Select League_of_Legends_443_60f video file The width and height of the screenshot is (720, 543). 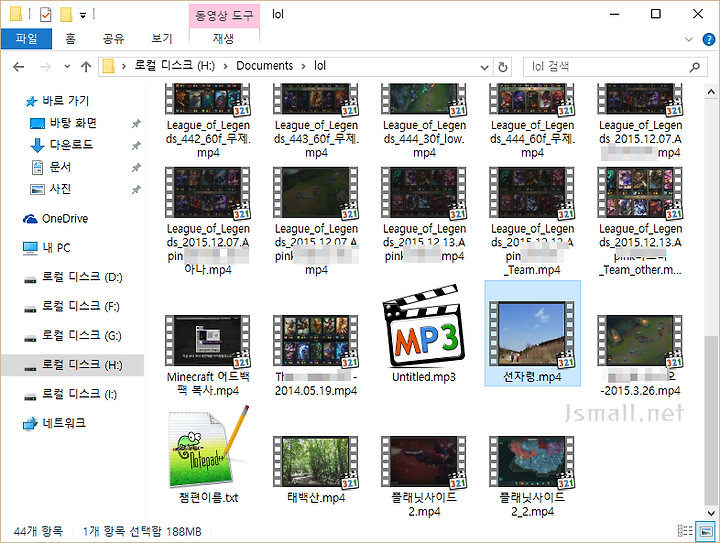coord(316,121)
